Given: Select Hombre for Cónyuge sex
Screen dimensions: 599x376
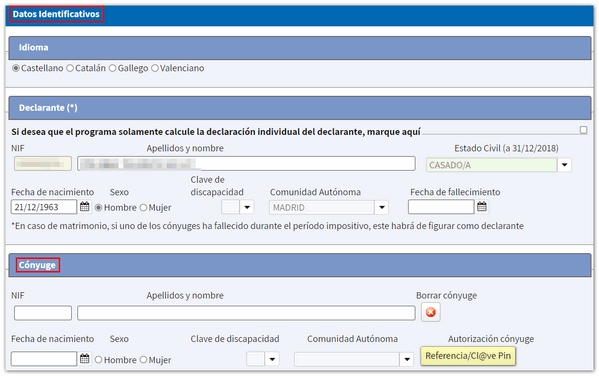Looking at the screenshot, I should coord(99,360).
